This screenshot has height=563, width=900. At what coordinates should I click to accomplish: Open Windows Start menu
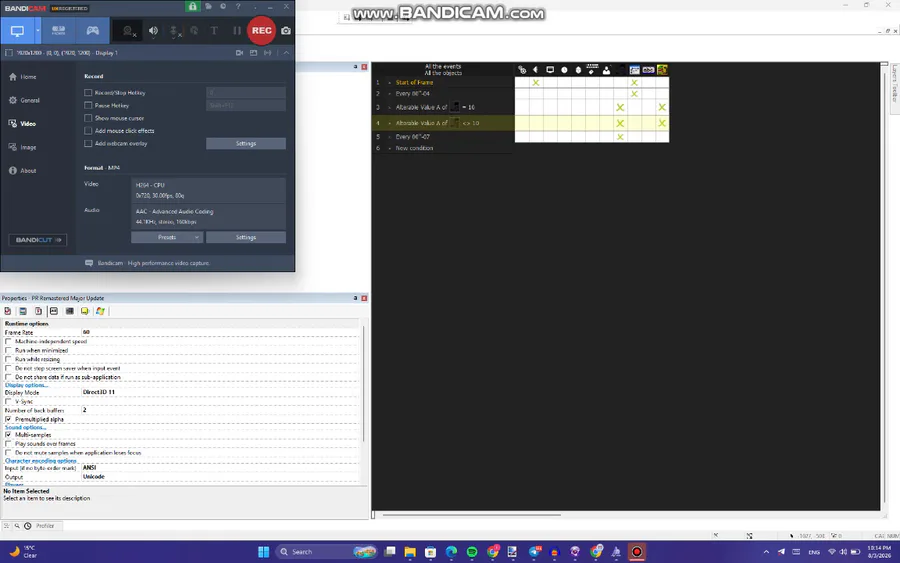click(263, 552)
